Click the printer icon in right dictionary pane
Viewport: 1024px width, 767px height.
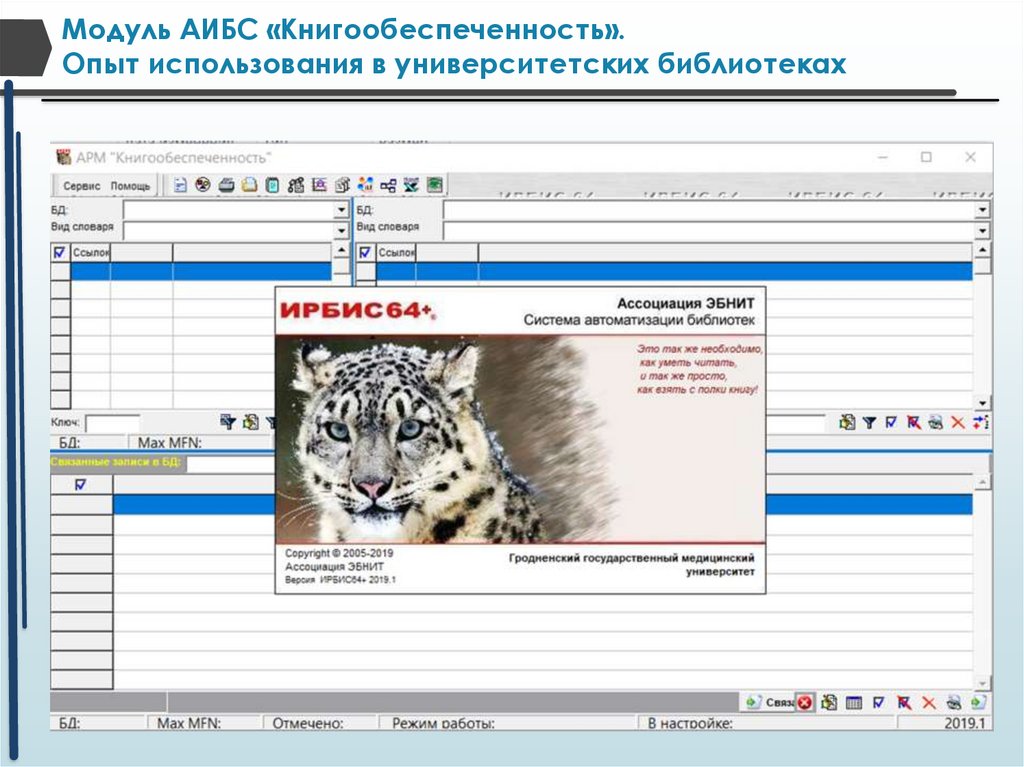(935, 423)
